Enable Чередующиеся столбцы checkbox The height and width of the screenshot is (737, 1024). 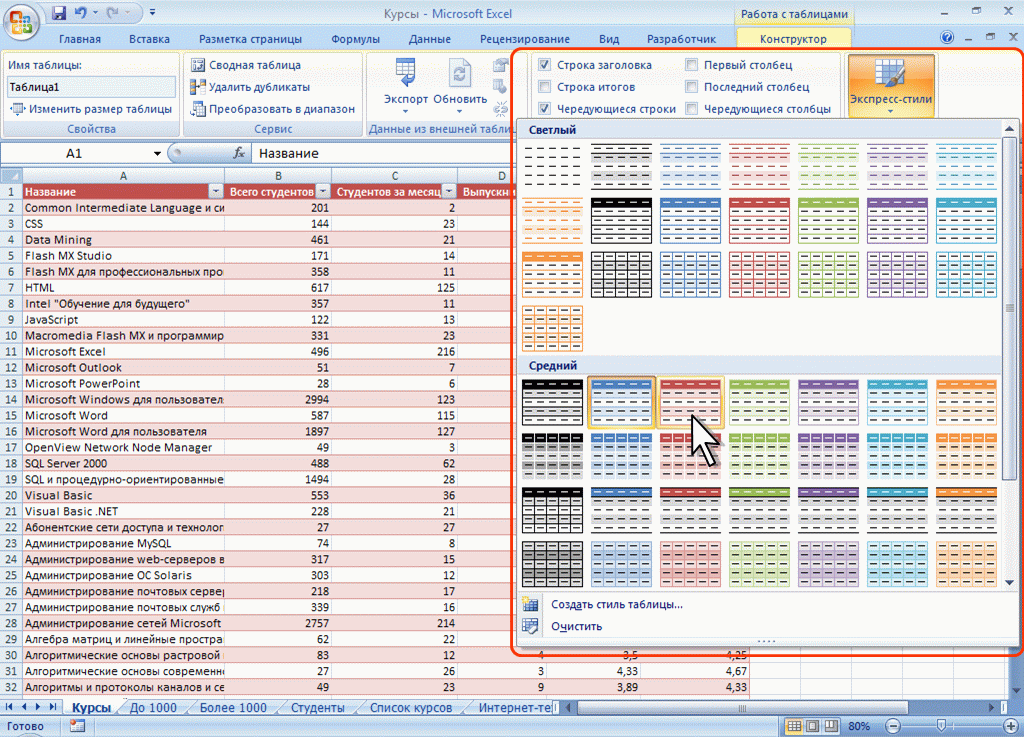click(692, 108)
